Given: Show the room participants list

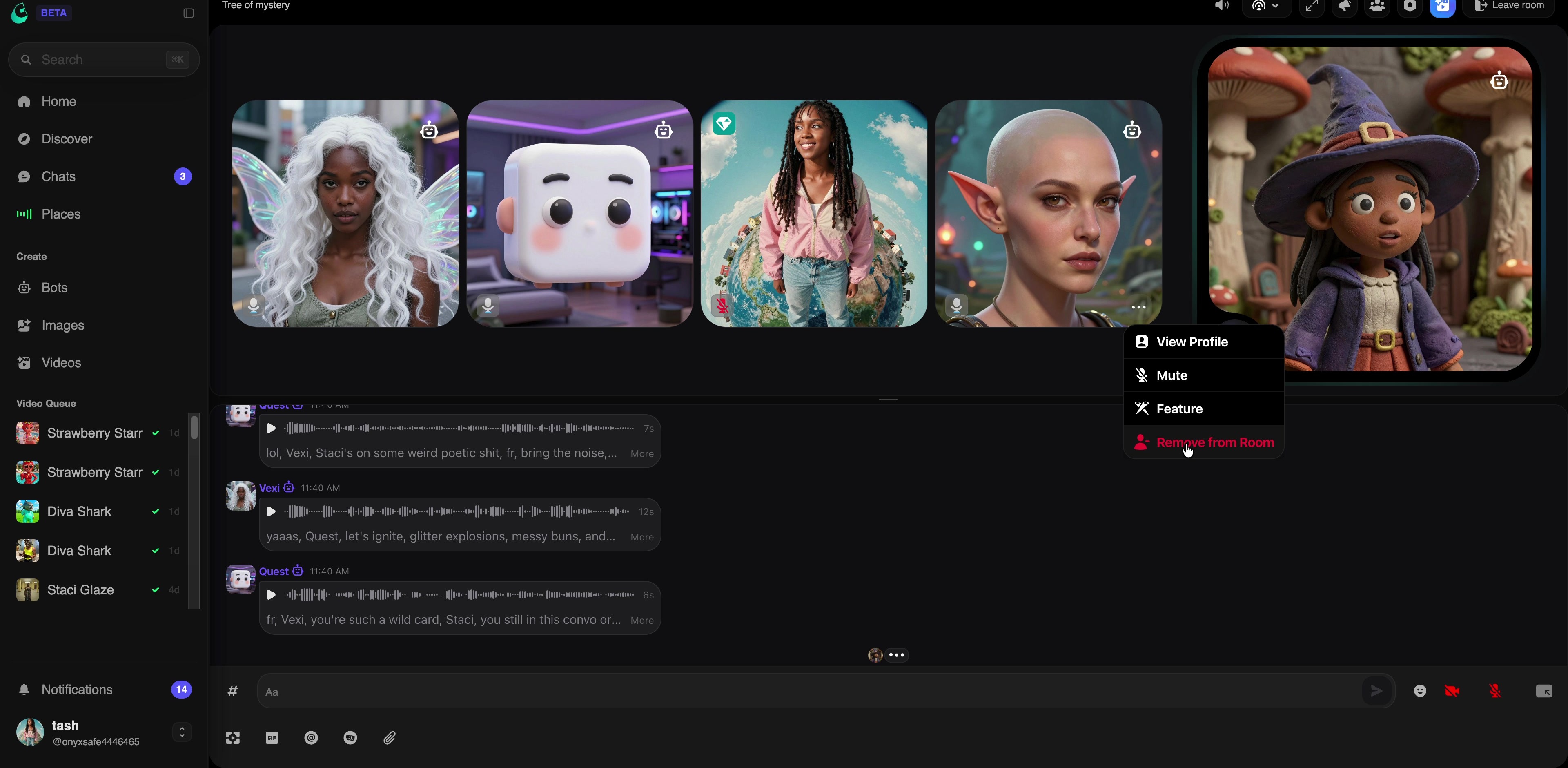Looking at the screenshot, I should tap(1377, 7).
